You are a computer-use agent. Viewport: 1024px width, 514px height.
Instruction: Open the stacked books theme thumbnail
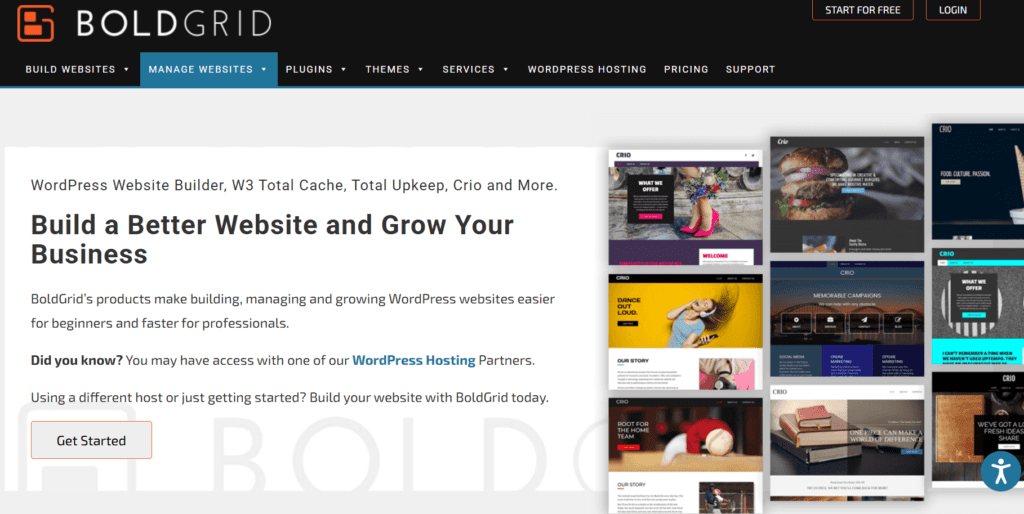[847, 443]
